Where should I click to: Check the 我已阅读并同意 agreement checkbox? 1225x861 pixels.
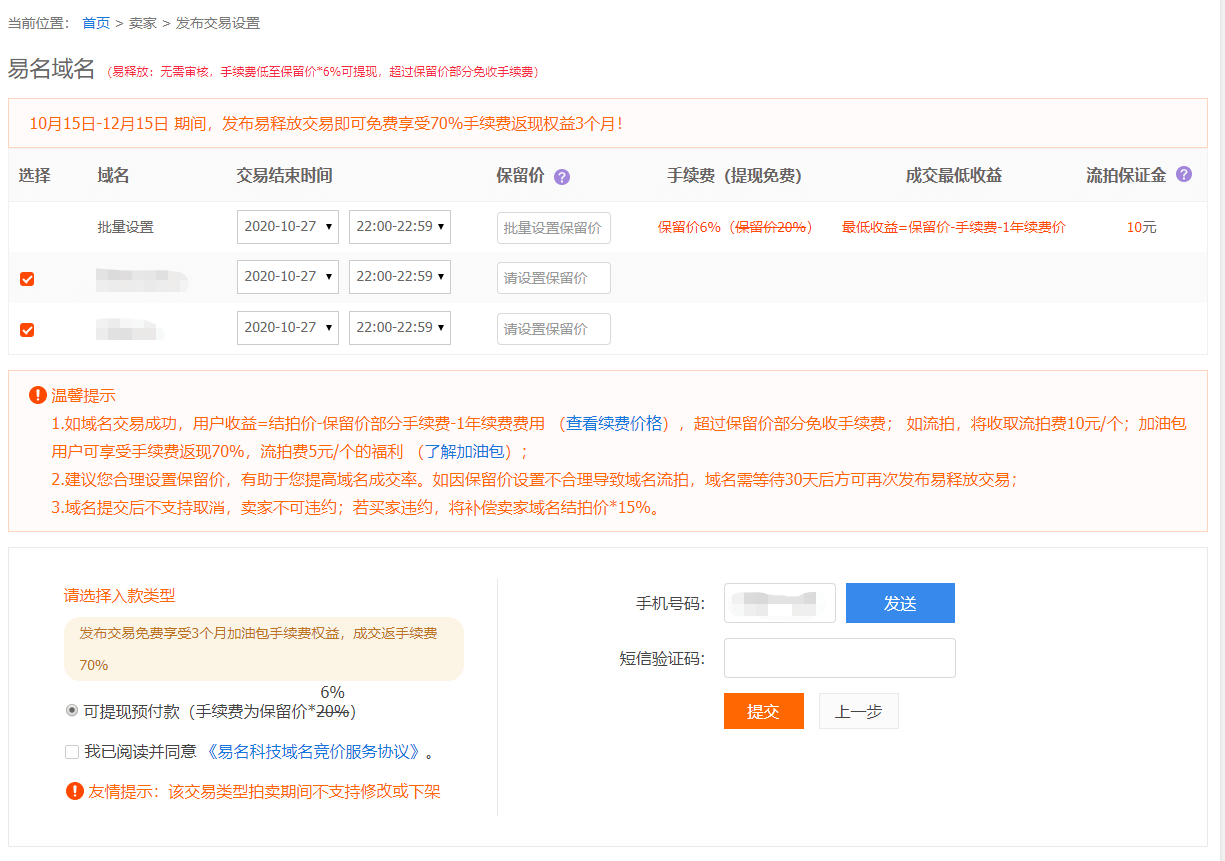tap(71, 751)
